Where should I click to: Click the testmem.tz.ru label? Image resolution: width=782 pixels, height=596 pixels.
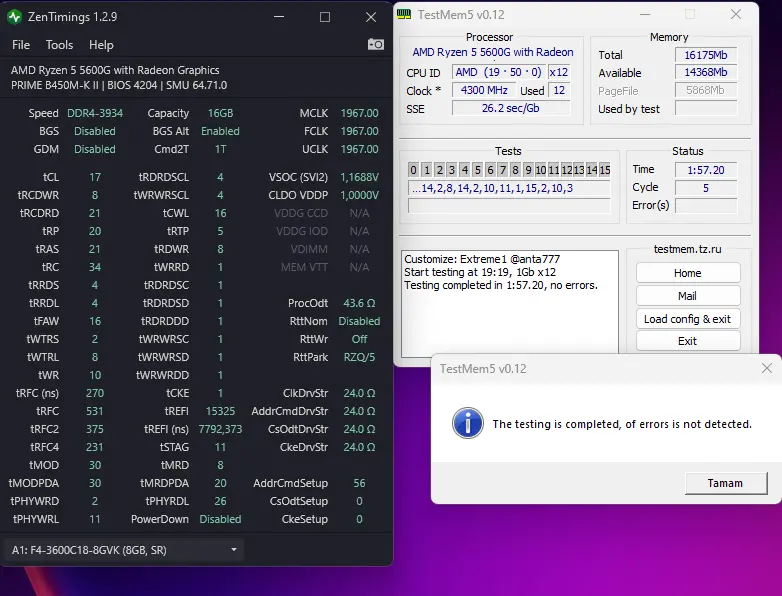[x=687, y=249]
